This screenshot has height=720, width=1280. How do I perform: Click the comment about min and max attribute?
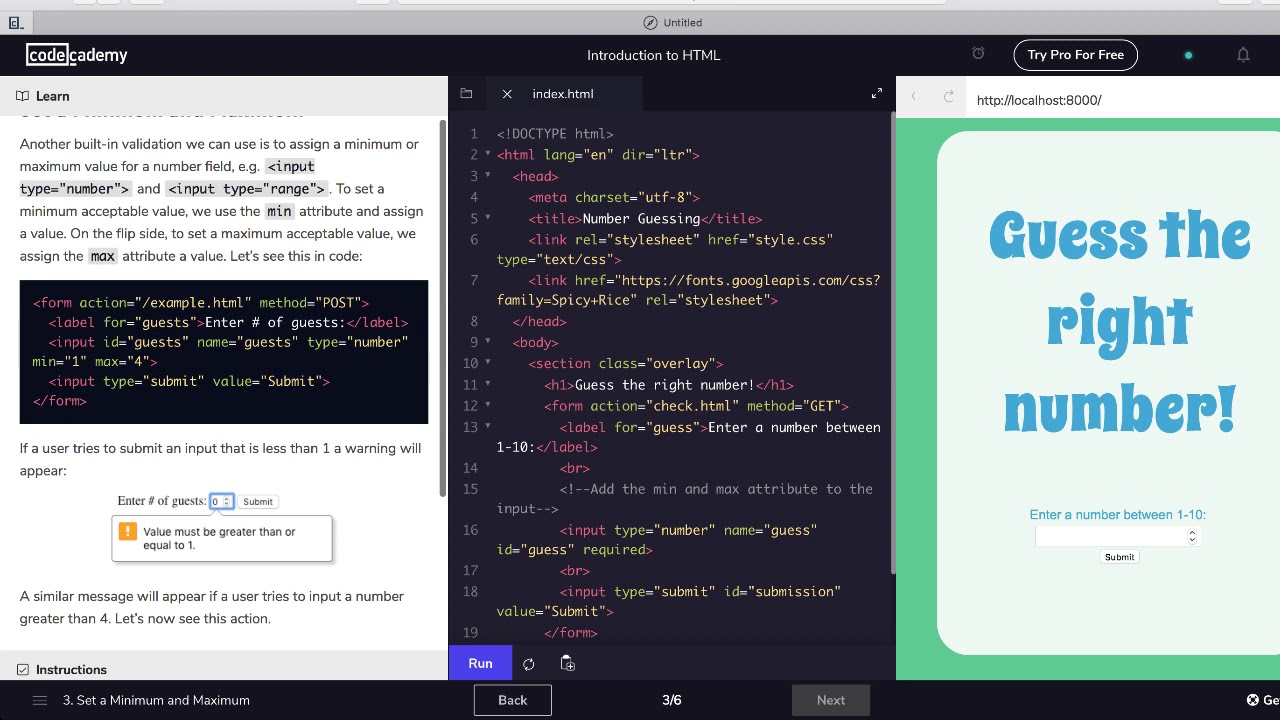685,499
